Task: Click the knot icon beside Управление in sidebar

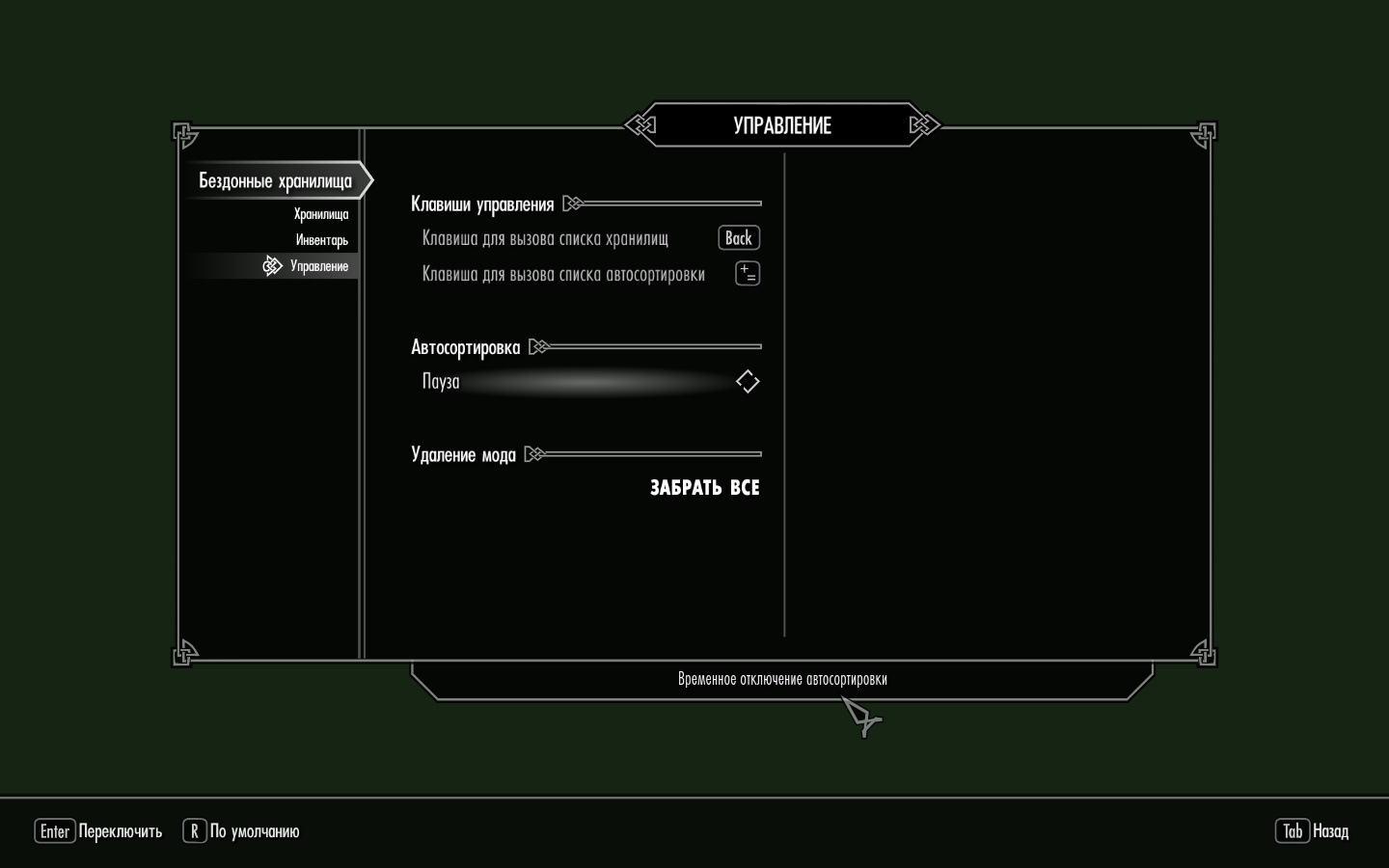Action: coord(273,266)
